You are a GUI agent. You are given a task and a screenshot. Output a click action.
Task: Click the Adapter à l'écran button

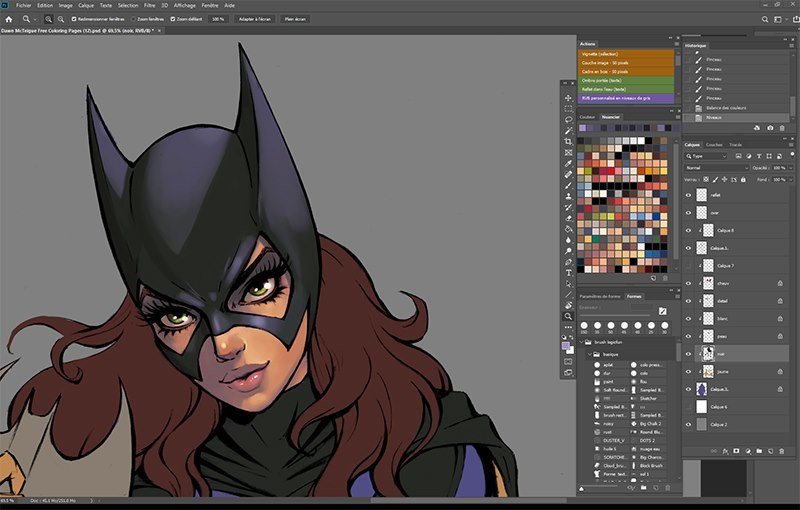point(255,19)
